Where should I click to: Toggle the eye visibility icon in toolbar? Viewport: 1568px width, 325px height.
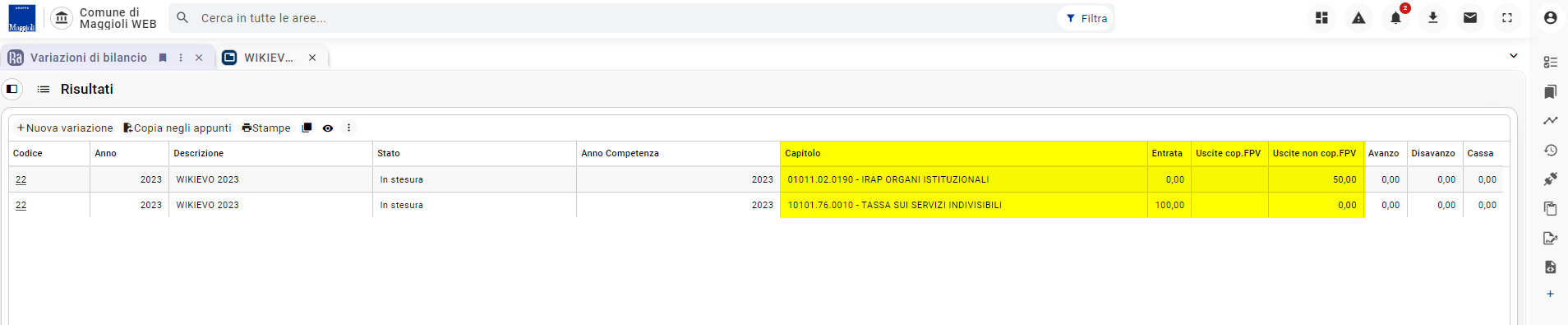pos(328,128)
